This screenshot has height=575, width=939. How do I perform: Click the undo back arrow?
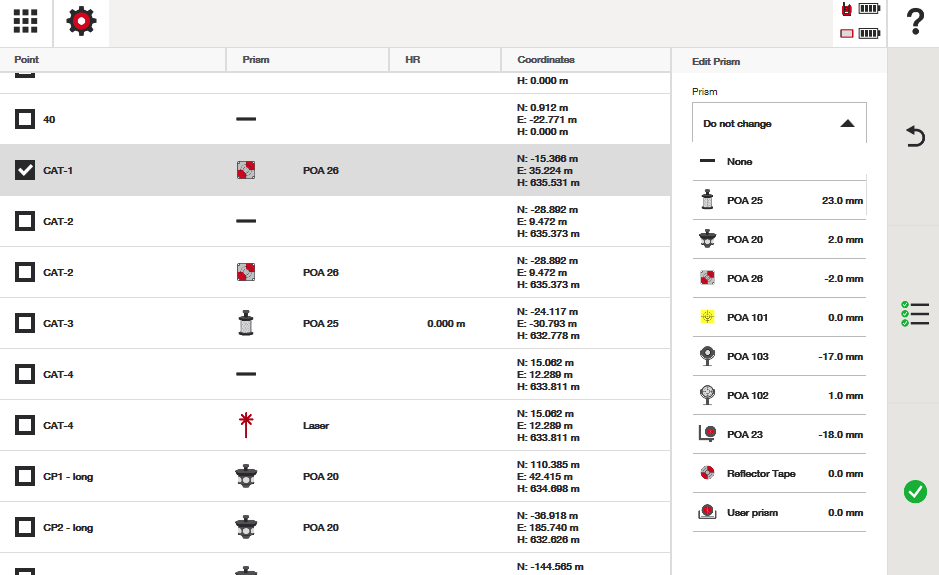coord(914,137)
